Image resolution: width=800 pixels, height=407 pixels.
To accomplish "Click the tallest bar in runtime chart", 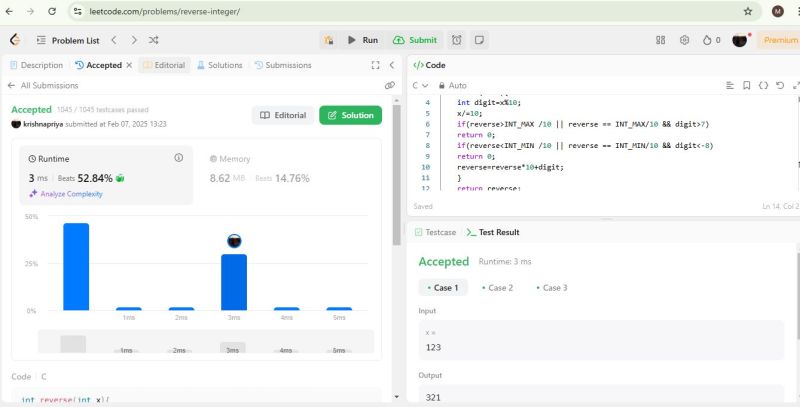I will coord(76,267).
